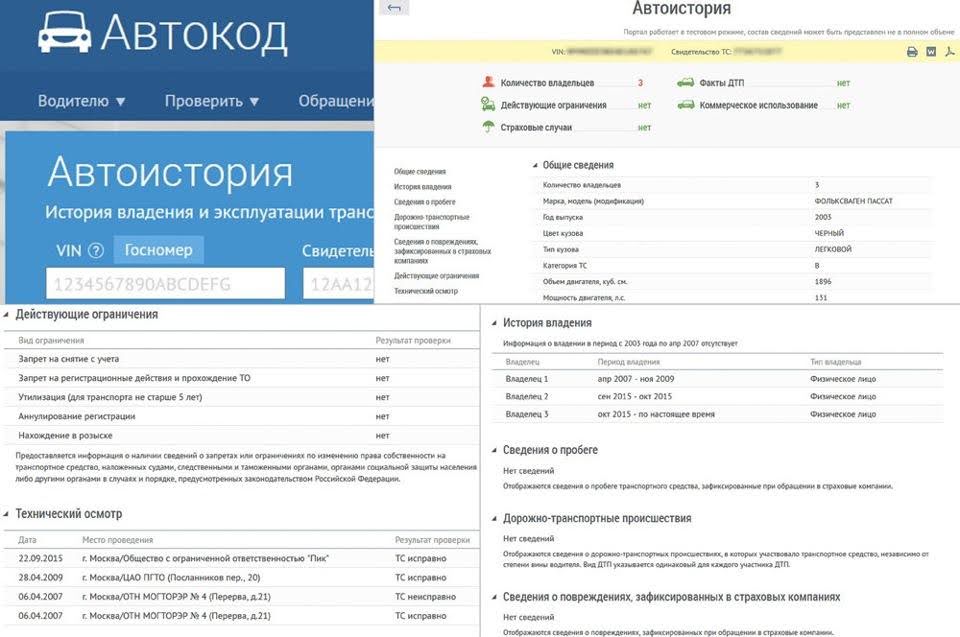
Task: Click the ТС неисправно inspection result
Action: click(426, 597)
